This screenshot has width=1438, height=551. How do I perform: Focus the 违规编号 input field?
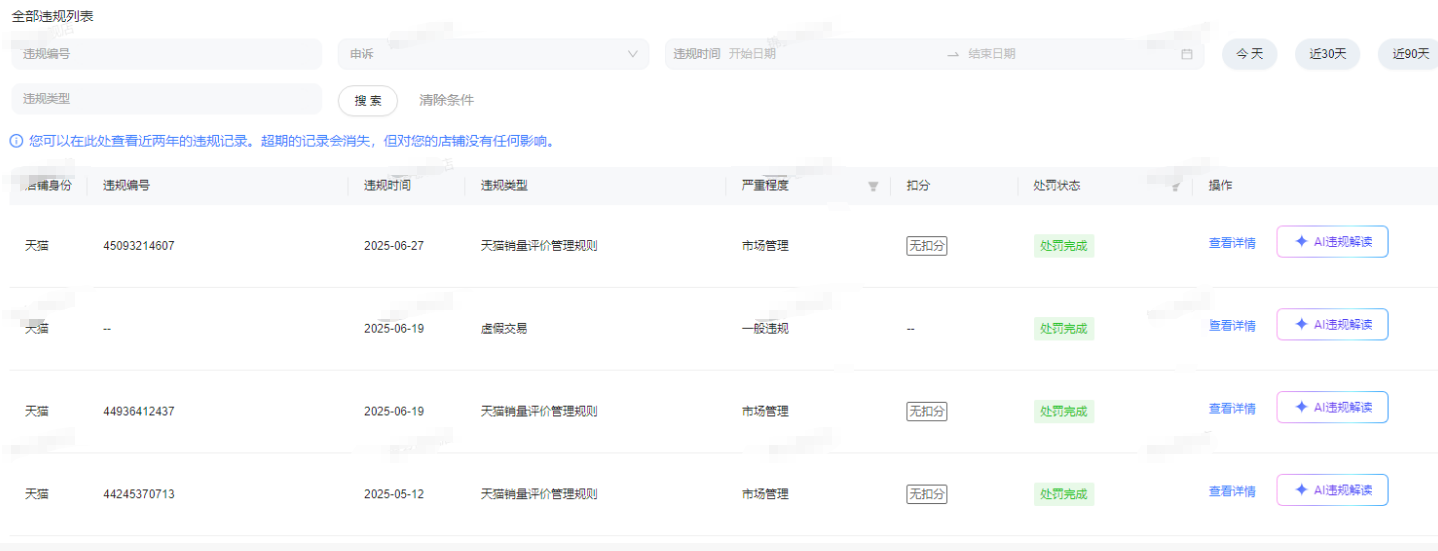[167, 54]
